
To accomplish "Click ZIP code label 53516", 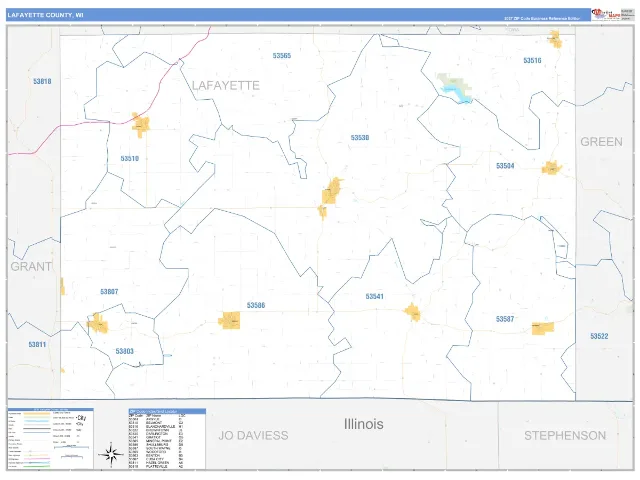I will click(532, 60).
